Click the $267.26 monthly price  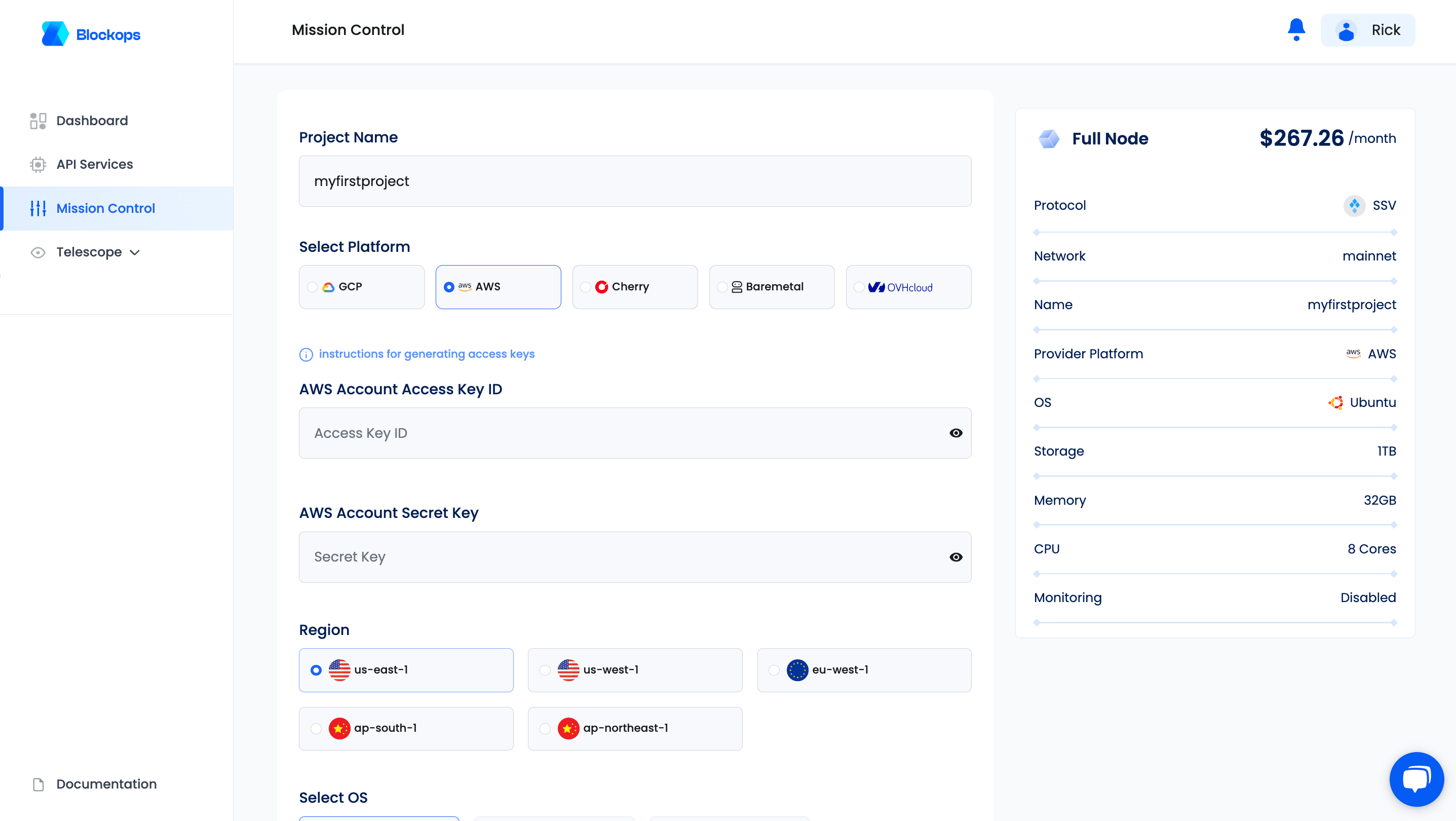pyautogui.click(x=1301, y=138)
